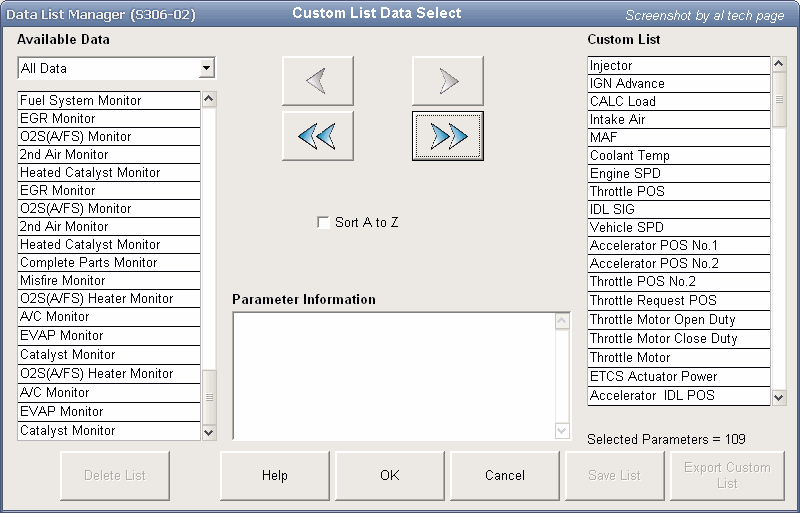This screenshot has height=513, width=800.
Task: Confirm with the OK button
Action: pyautogui.click(x=390, y=475)
